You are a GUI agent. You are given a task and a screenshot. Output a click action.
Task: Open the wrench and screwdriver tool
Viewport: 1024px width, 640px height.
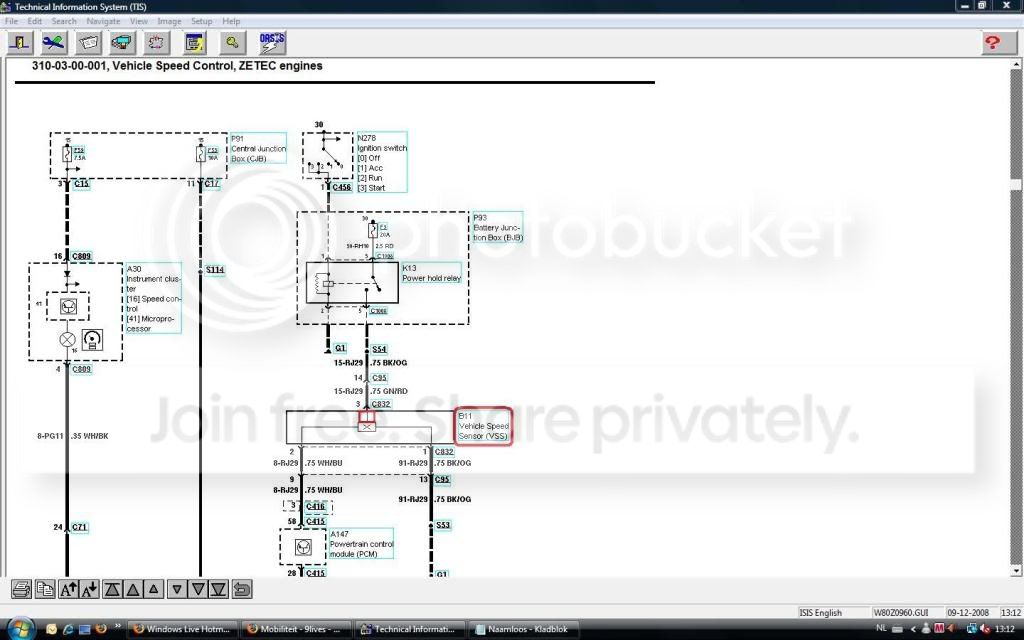tap(54, 43)
